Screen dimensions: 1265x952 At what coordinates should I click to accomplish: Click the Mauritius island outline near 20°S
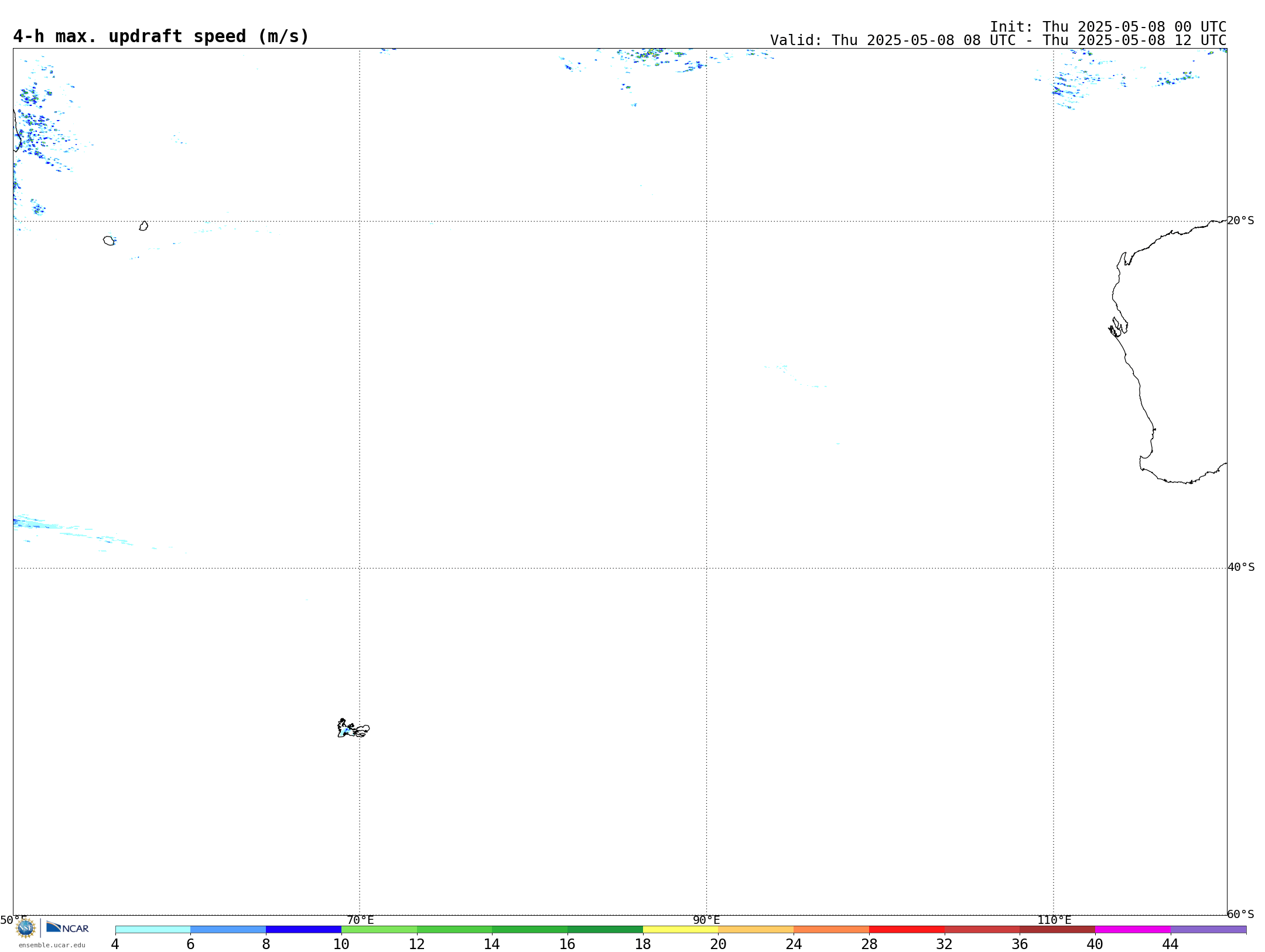[x=143, y=226]
